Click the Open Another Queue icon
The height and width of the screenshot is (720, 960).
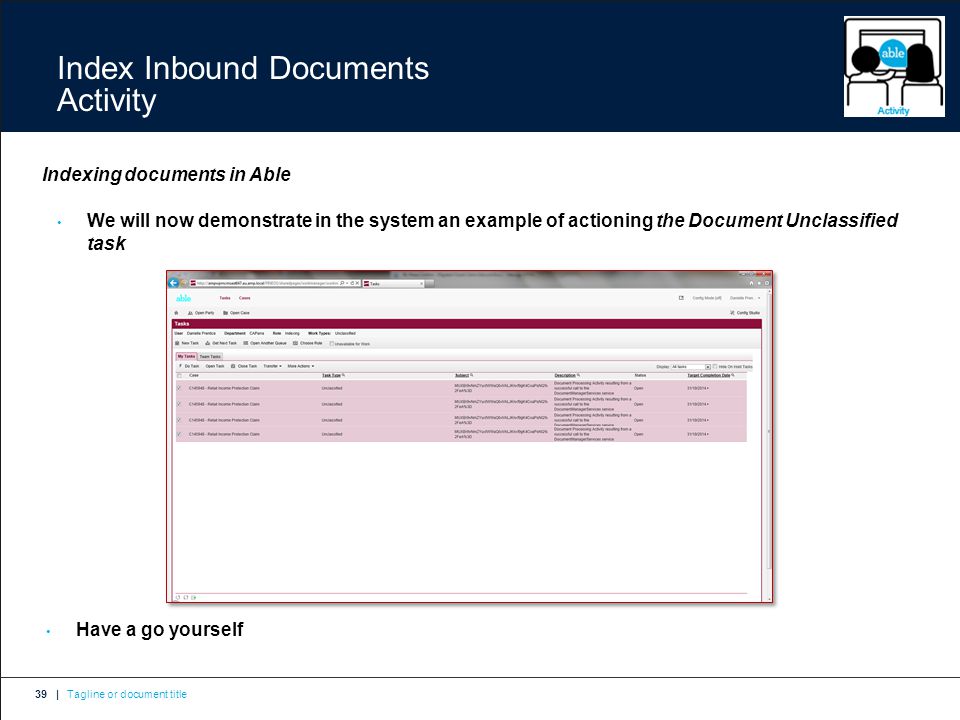pos(246,343)
